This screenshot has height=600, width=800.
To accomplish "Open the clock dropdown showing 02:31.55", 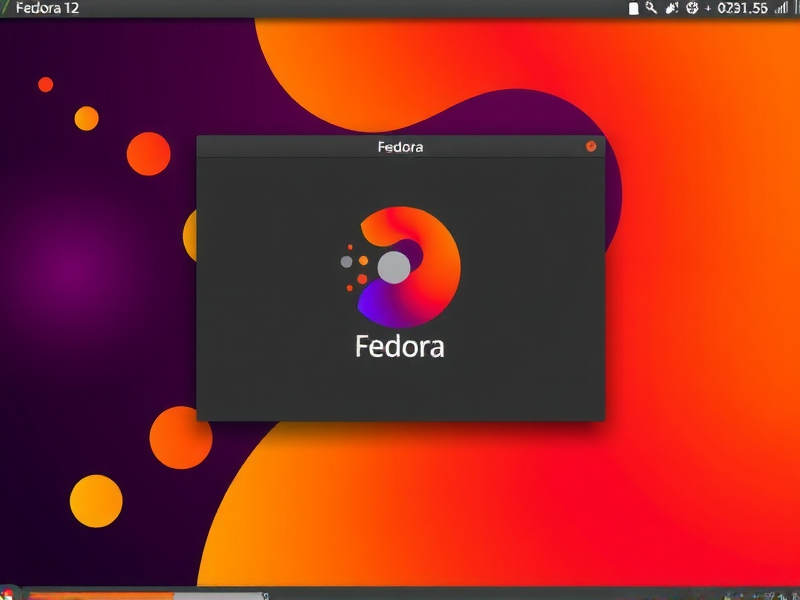I will pyautogui.click(x=743, y=9).
